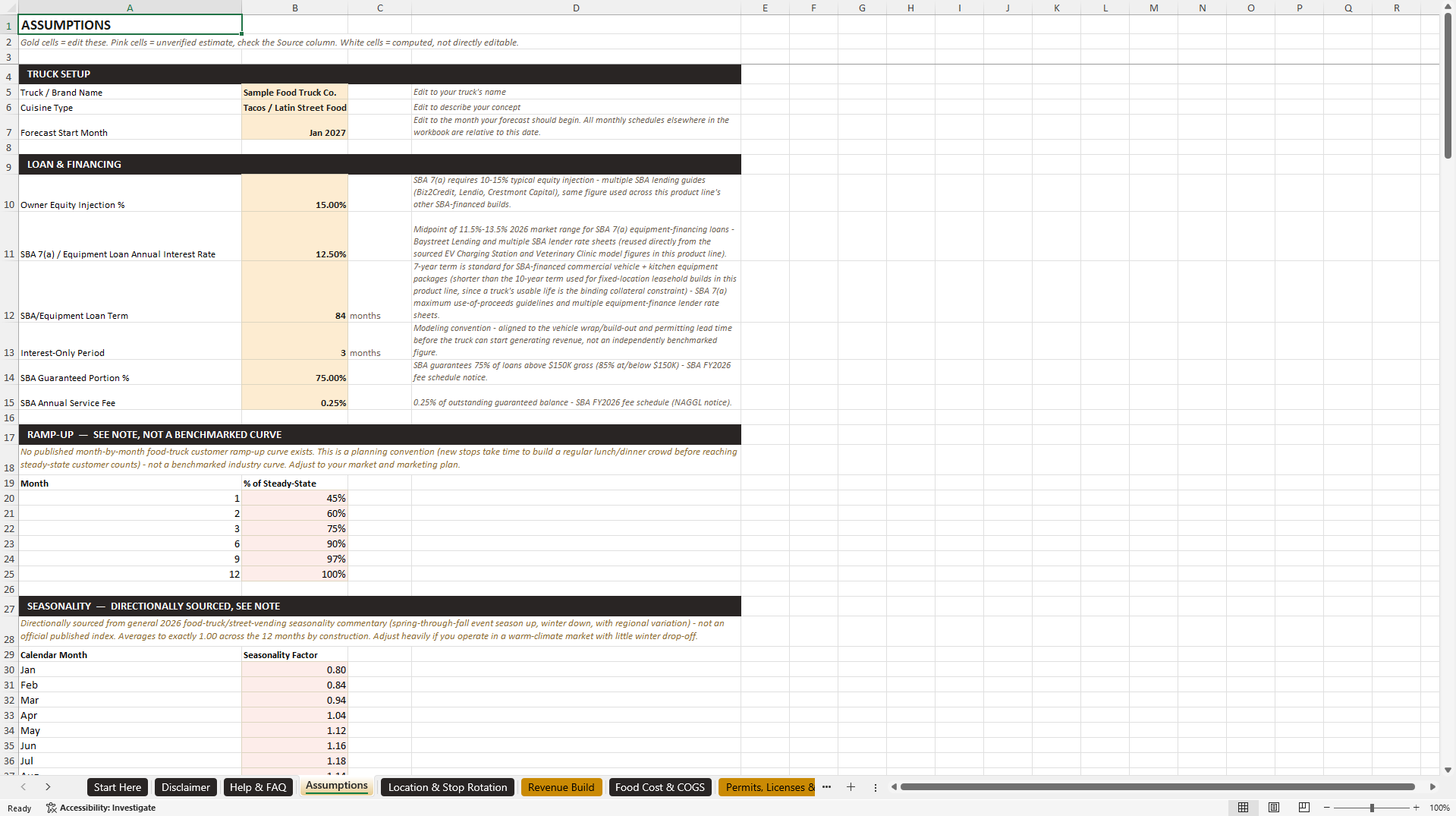Switch to Location & Stop Rotation tab
This screenshot has height=816, width=1456.
pyautogui.click(x=448, y=787)
